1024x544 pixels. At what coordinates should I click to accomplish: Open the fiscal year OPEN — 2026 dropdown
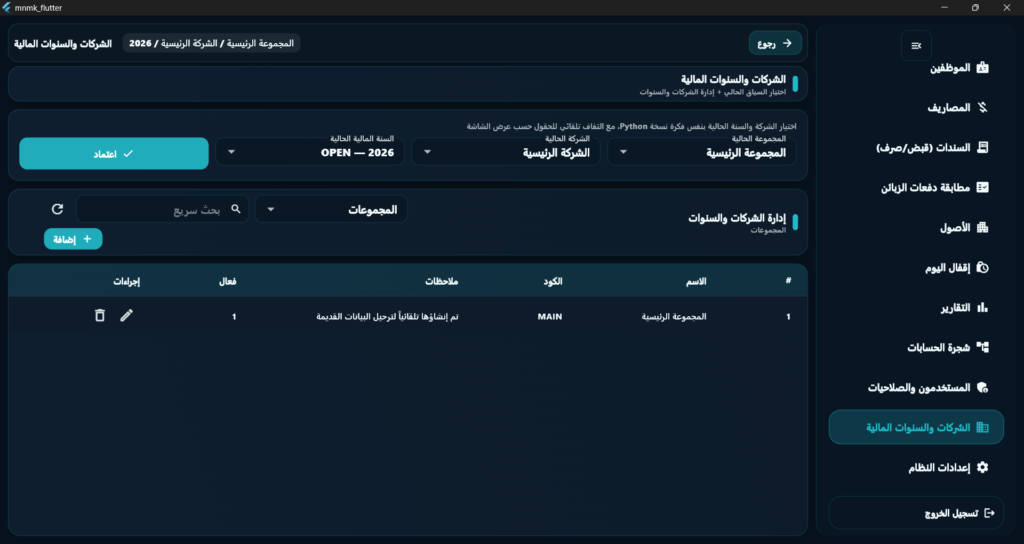[x=310, y=152]
